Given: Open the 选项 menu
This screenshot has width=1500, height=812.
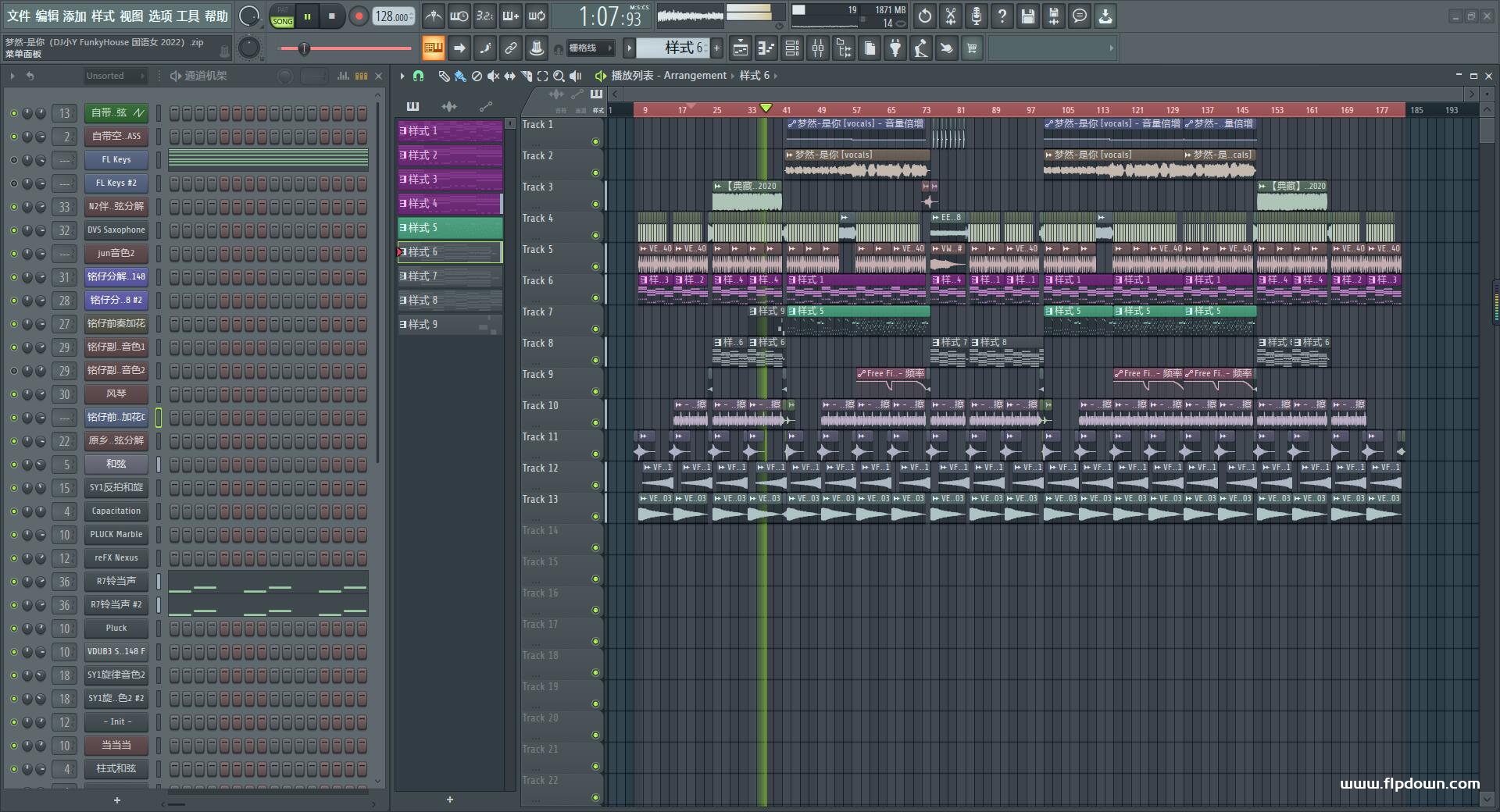Looking at the screenshot, I should coord(160,16).
